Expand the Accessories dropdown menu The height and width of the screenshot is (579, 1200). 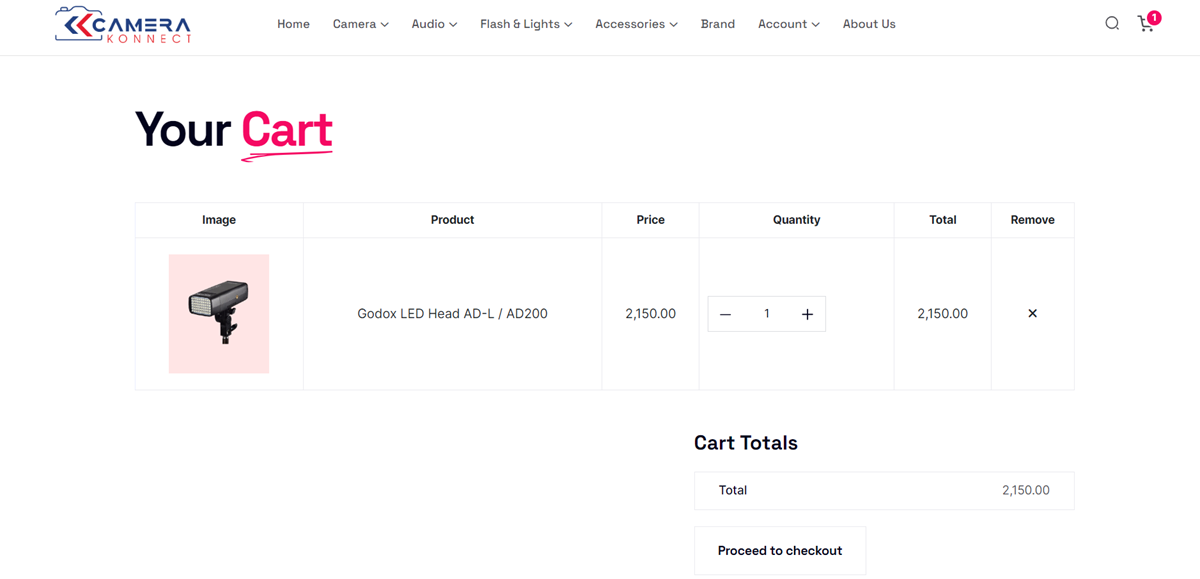(x=636, y=24)
